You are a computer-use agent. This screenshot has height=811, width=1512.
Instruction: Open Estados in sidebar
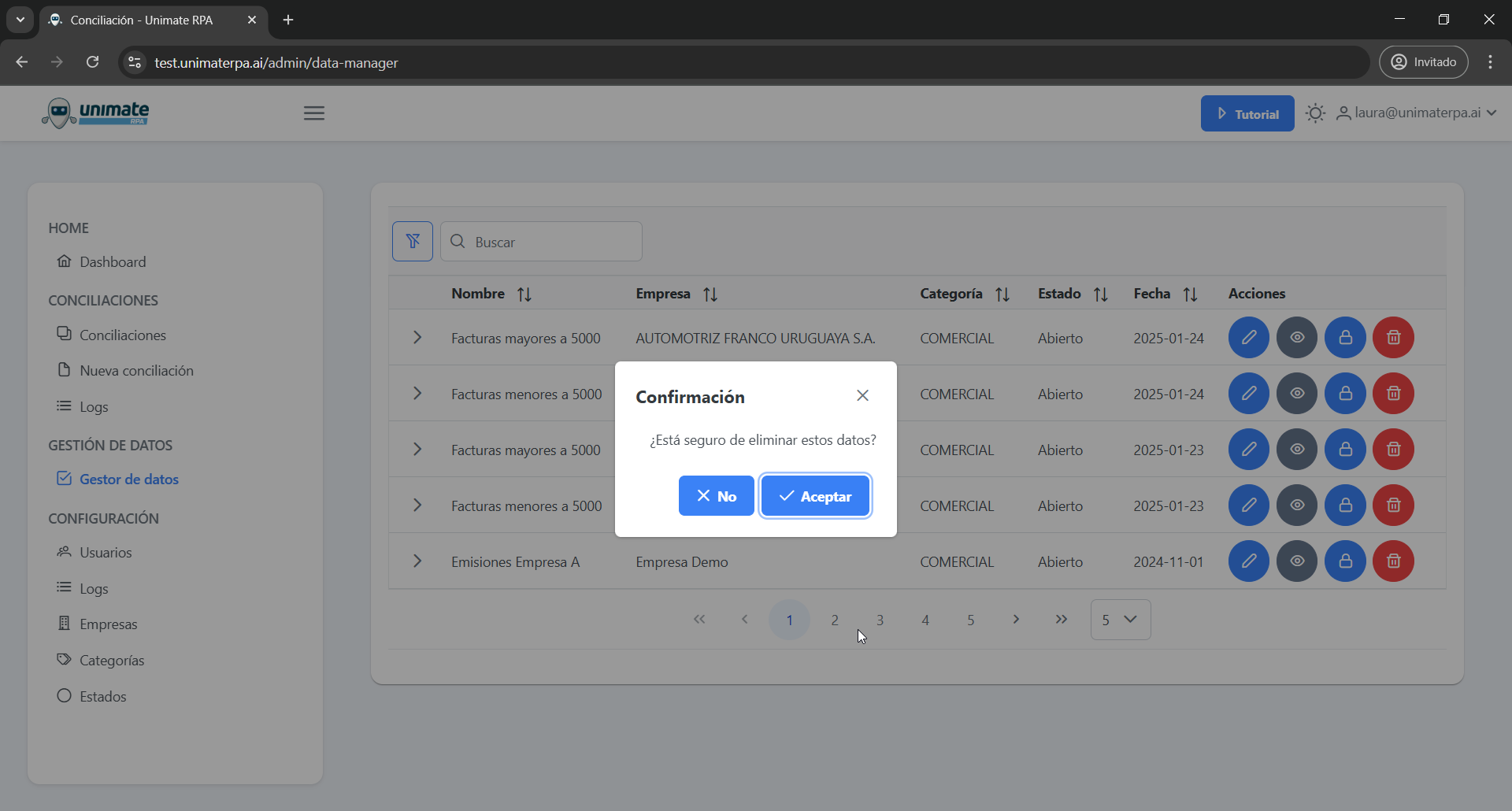(x=92, y=696)
